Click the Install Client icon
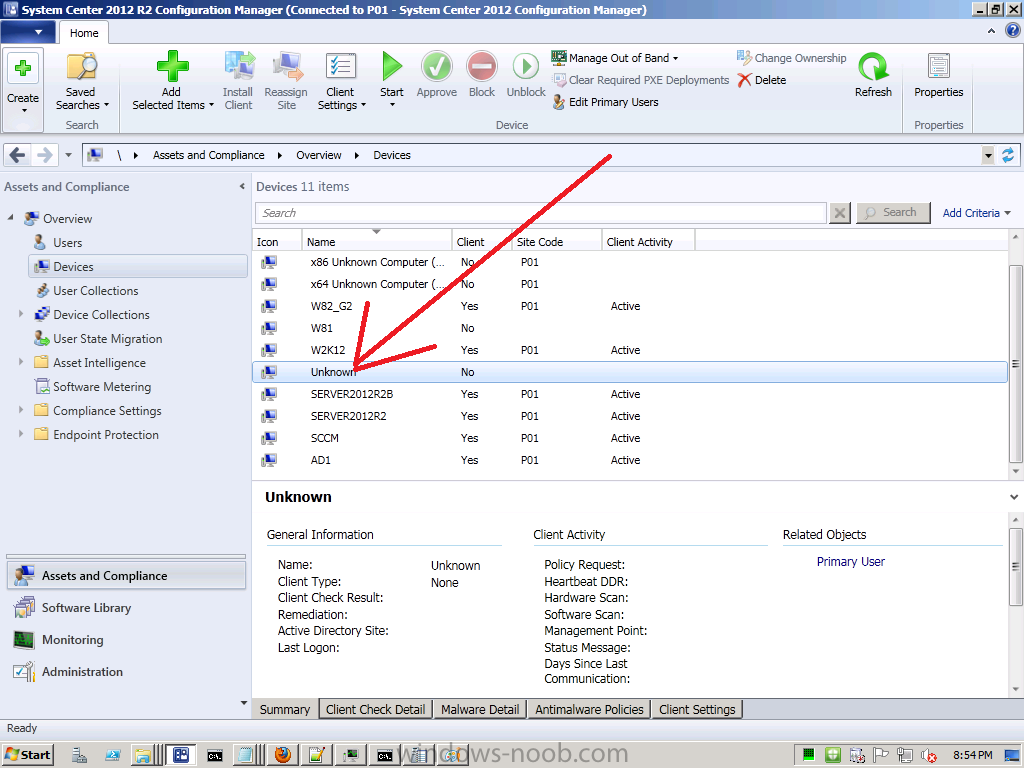Viewport: 1024px width, 768px height. click(x=239, y=67)
